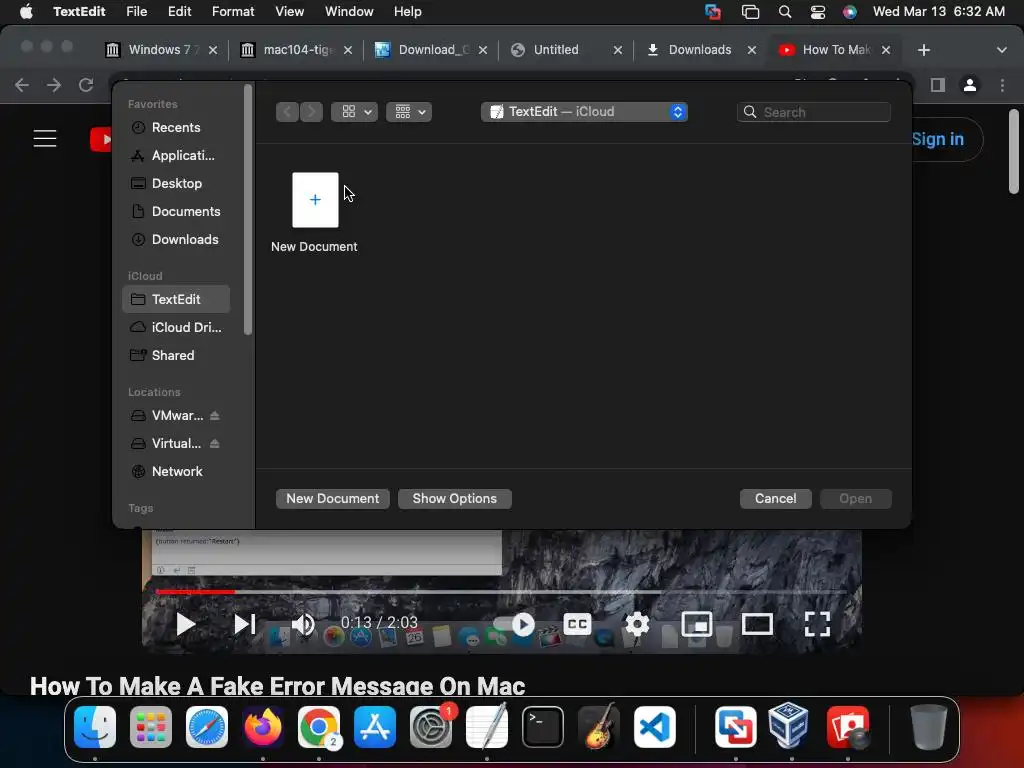Open the Window menu
This screenshot has height=768, width=1024.
[x=349, y=12]
